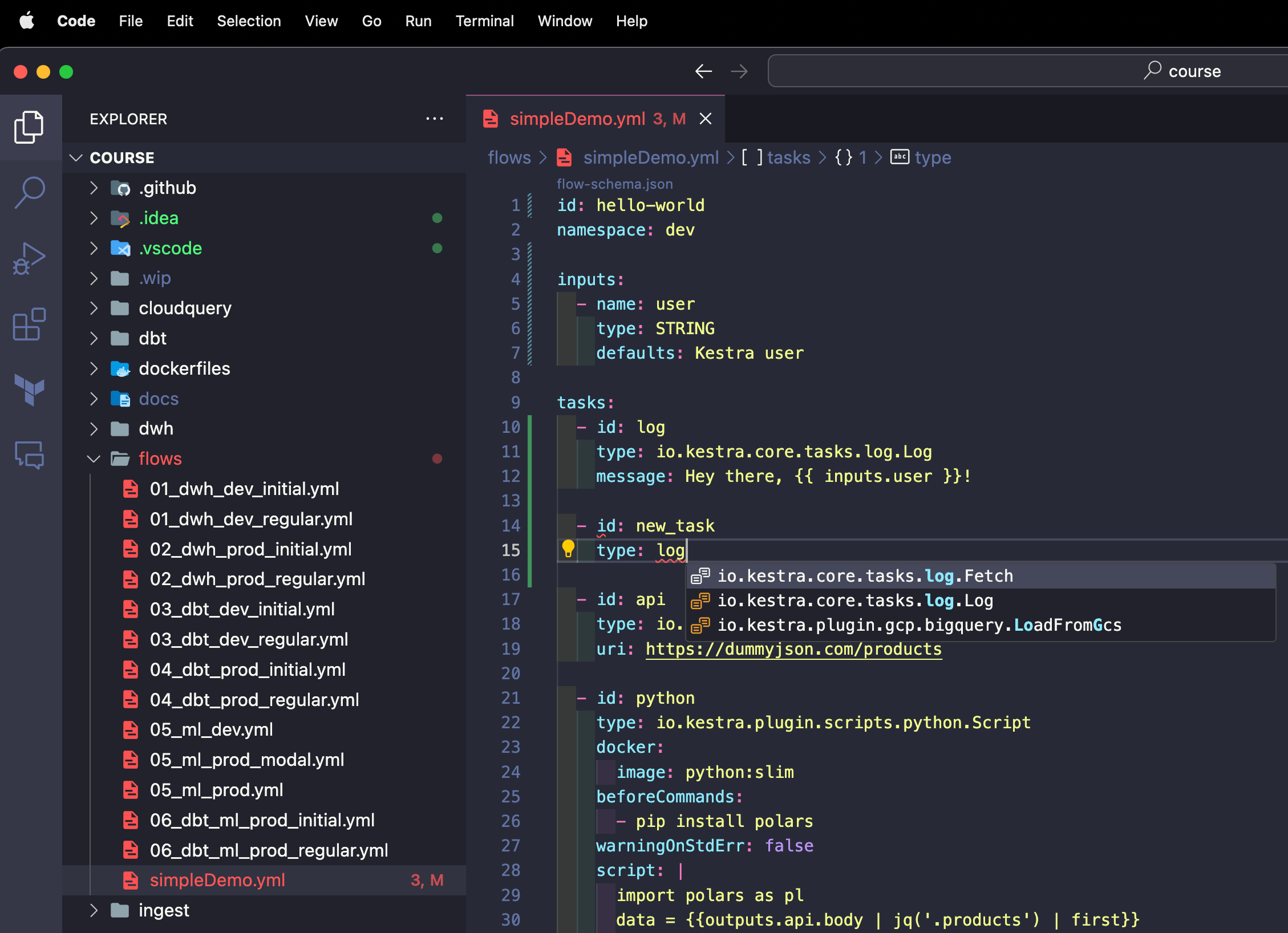Click the simpleDemo.yml file icon in the breadcrumb
Image resolution: width=1288 pixels, height=933 pixels.
pyautogui.click(x=564, y=157)
